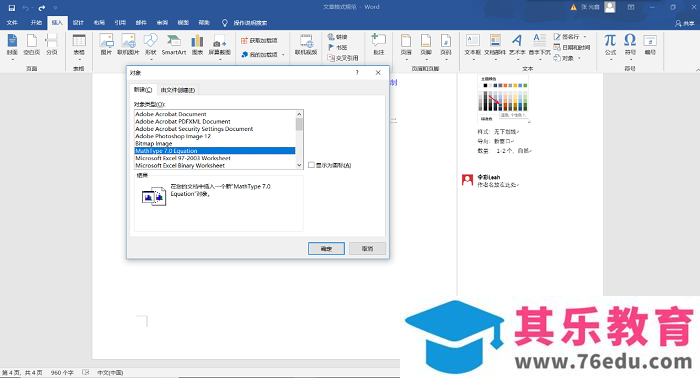This screenshot has height=378, width=700.
Task: Insert a picture (图片)
Action: click(106, 45)
